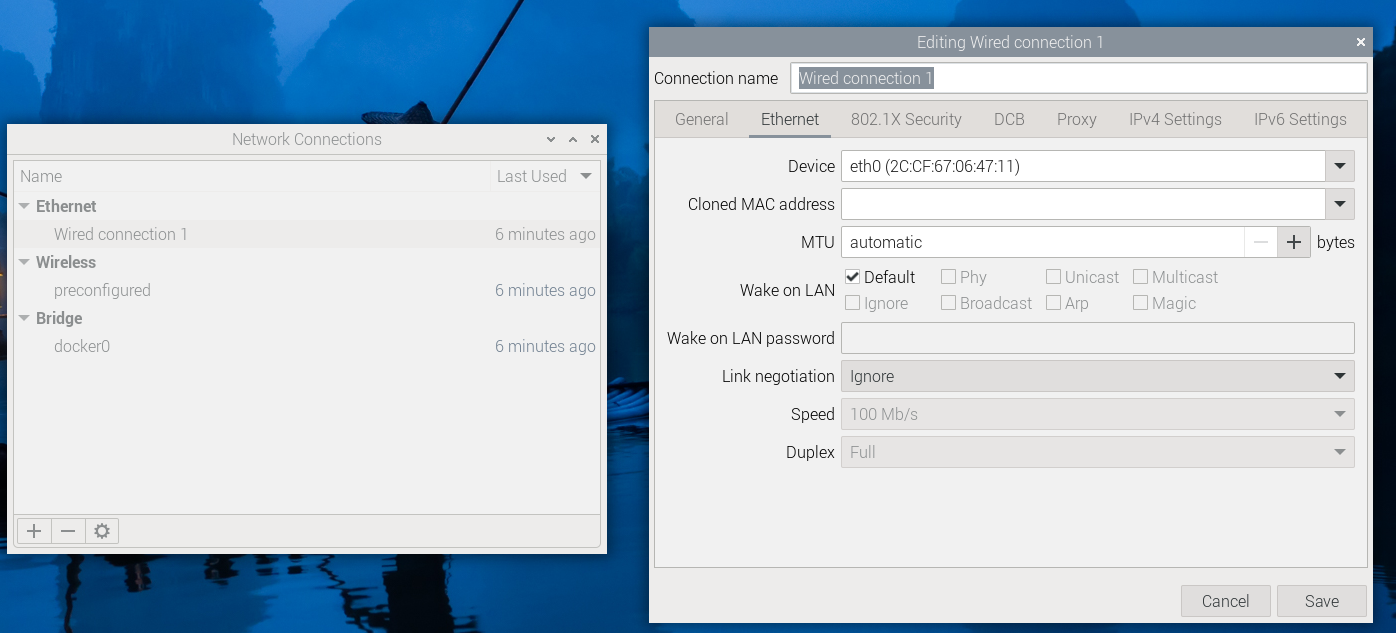Open settings for the selected connection
1396x633 pixels.
tap(101, 531)
